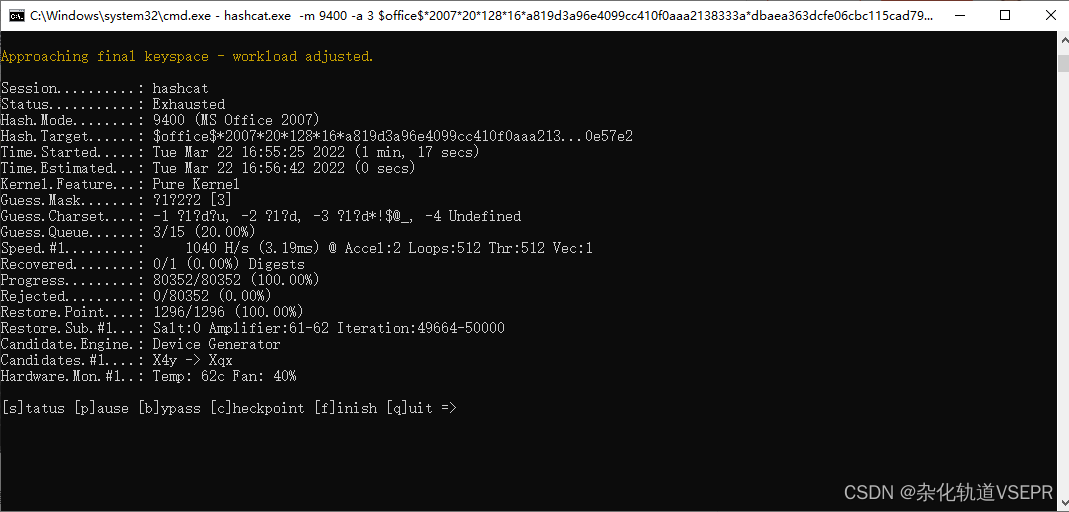Click the yellow 'Approaching final keyspace' warning line
The width and height of the screenshot is (1069, 512).
tap(187, 56)
